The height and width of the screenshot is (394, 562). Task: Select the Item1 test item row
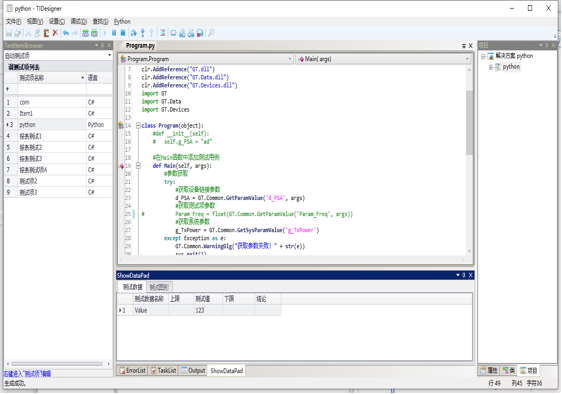click(x=58, y=114)
